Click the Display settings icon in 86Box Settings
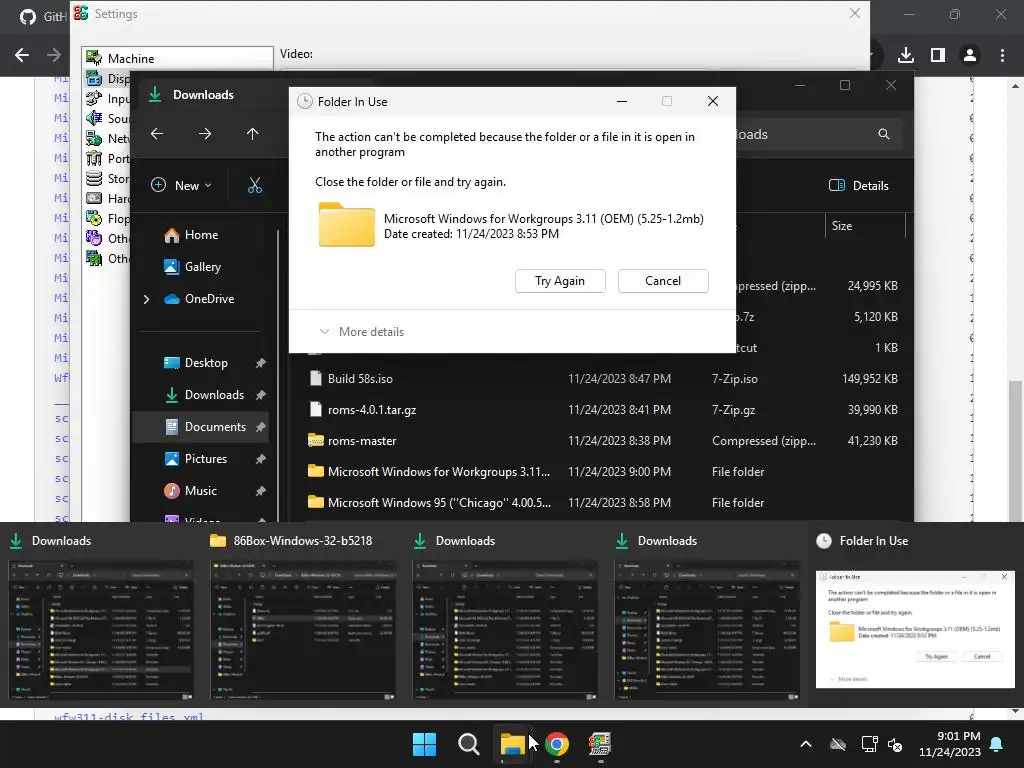Image resolution: width=1024 pixels, height=768 pixels. (x=94, y=78)
